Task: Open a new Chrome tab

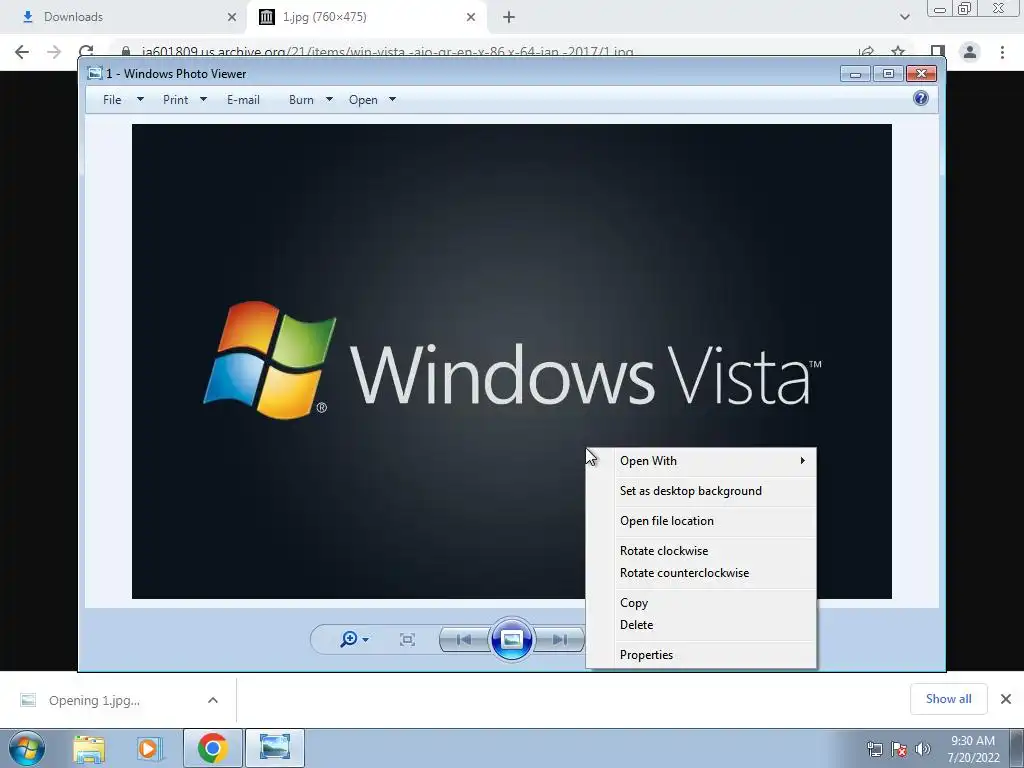Action: 509,17
